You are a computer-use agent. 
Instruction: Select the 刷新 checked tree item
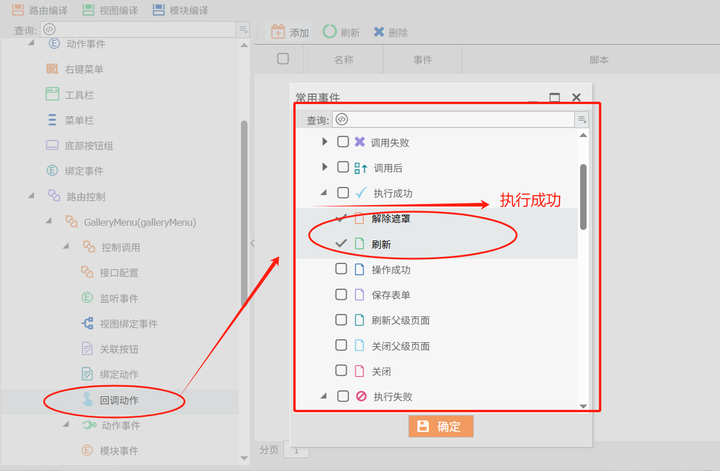click(x=382, y=244)
